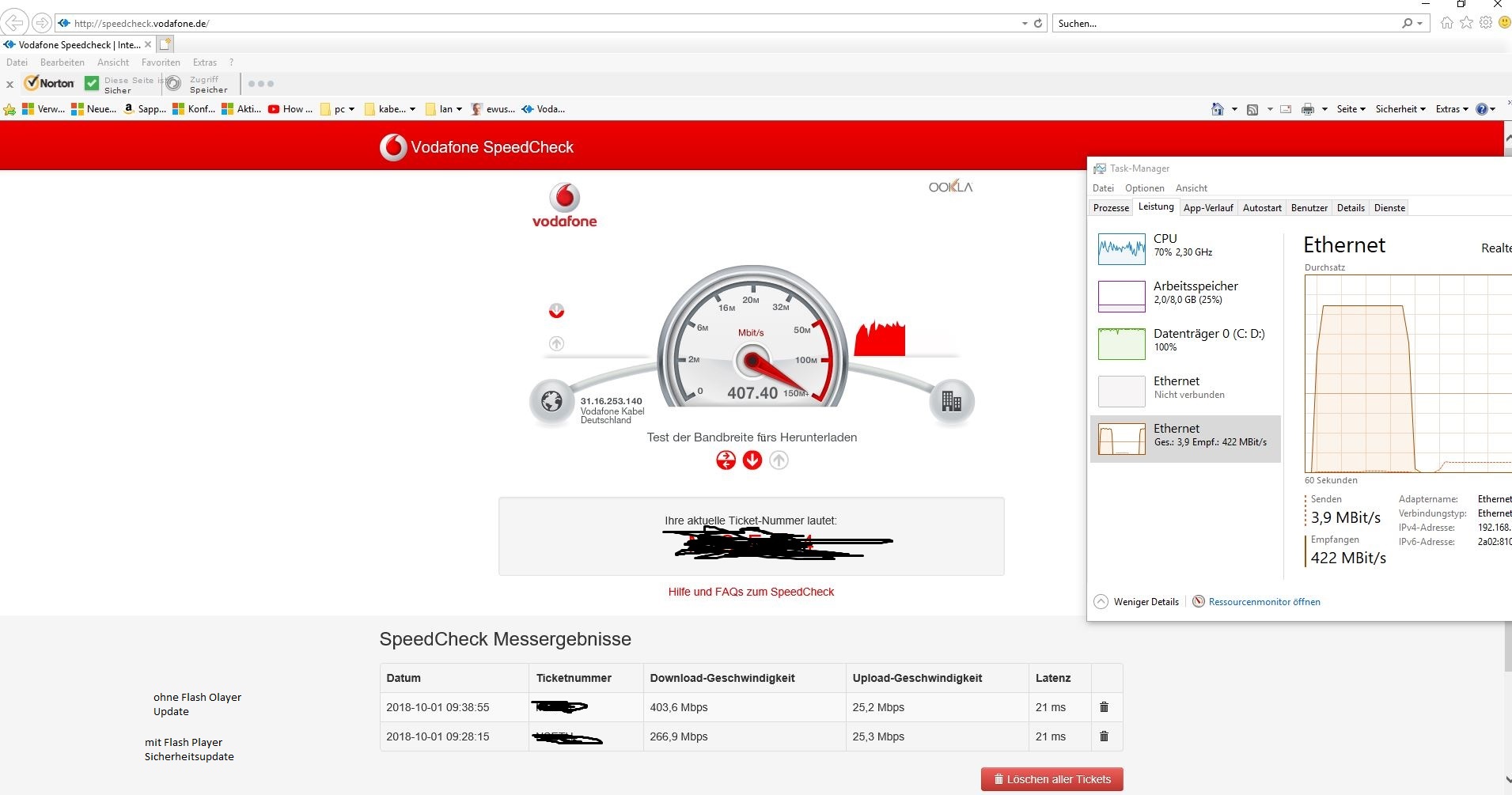The height and width of the screenshot is (795, 1512).
Task: Click the command bar home icon
Action: click(1218, 109)
